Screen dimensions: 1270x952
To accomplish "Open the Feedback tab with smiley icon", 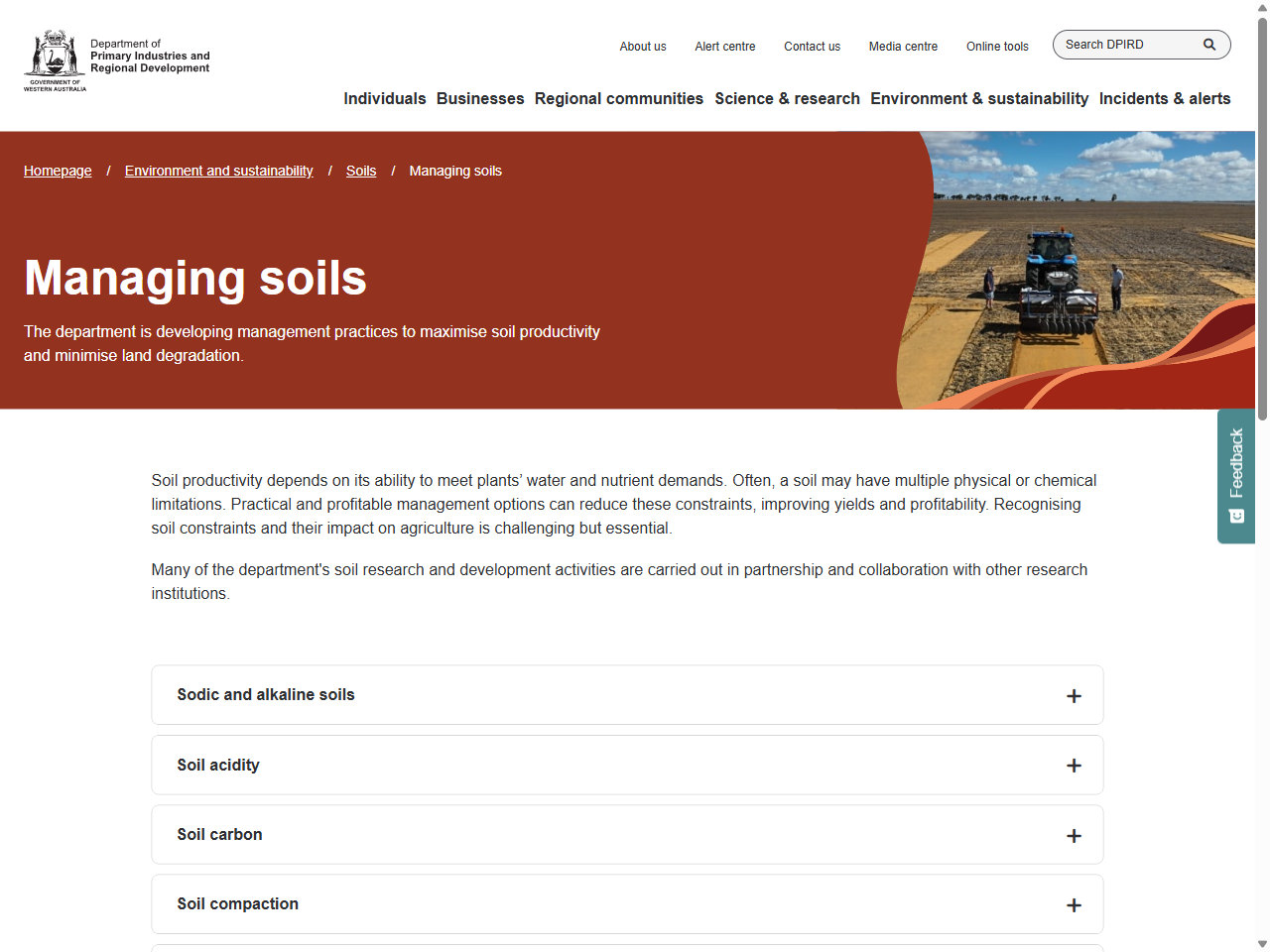I will click(x=1235, y=476).
